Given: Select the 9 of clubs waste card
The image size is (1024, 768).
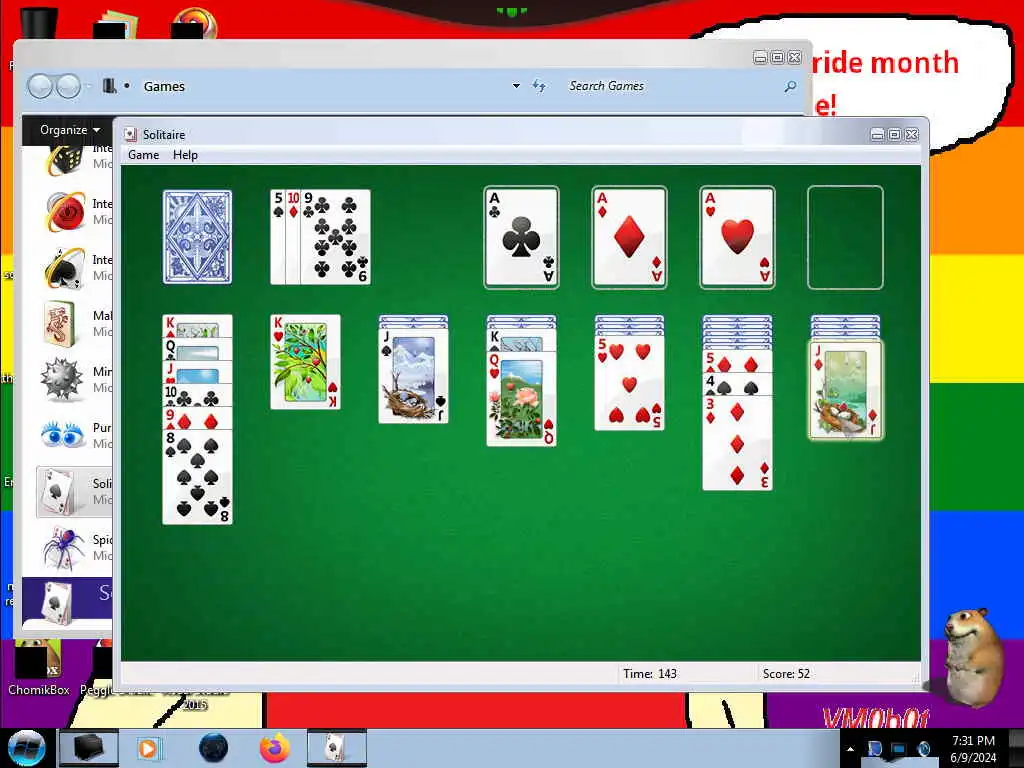Looking at the screenshot, I should point(336,237).
